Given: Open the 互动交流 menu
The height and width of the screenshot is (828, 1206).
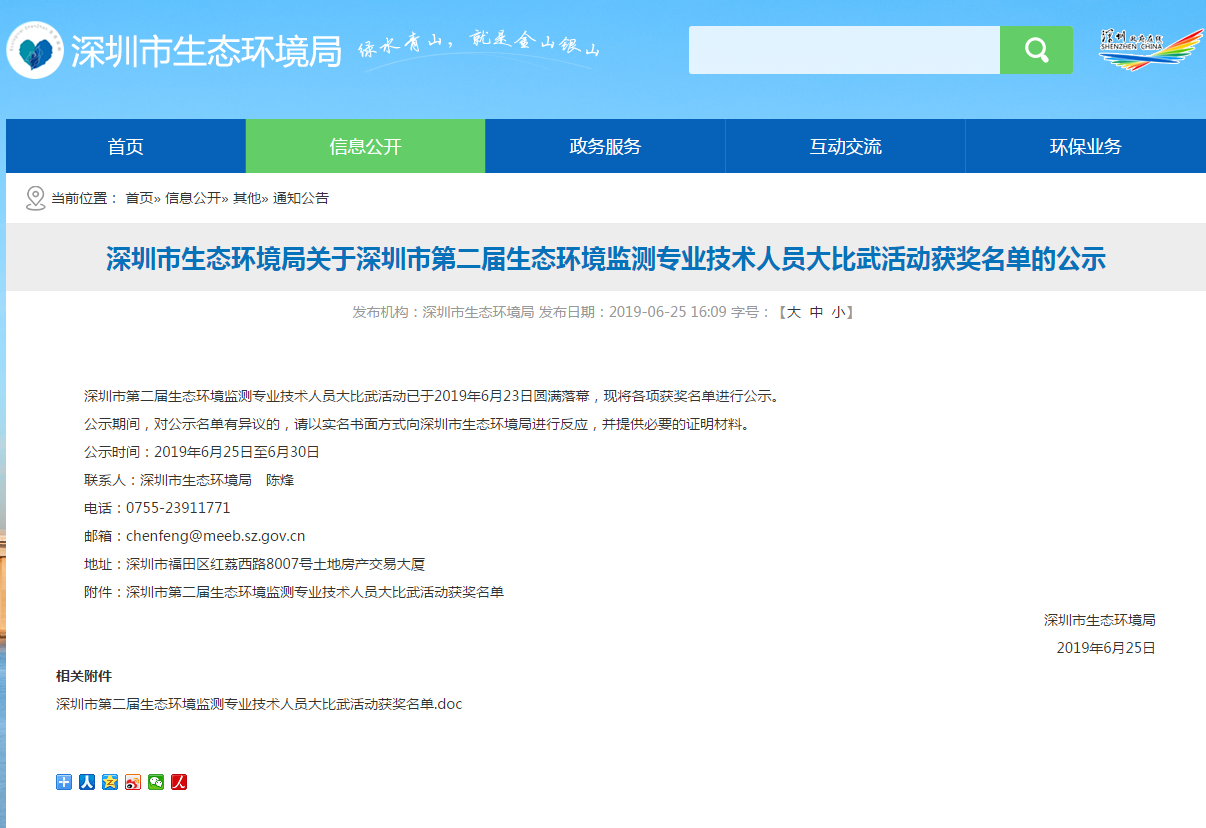Looking at the screenshot, I should coord(844,146).
